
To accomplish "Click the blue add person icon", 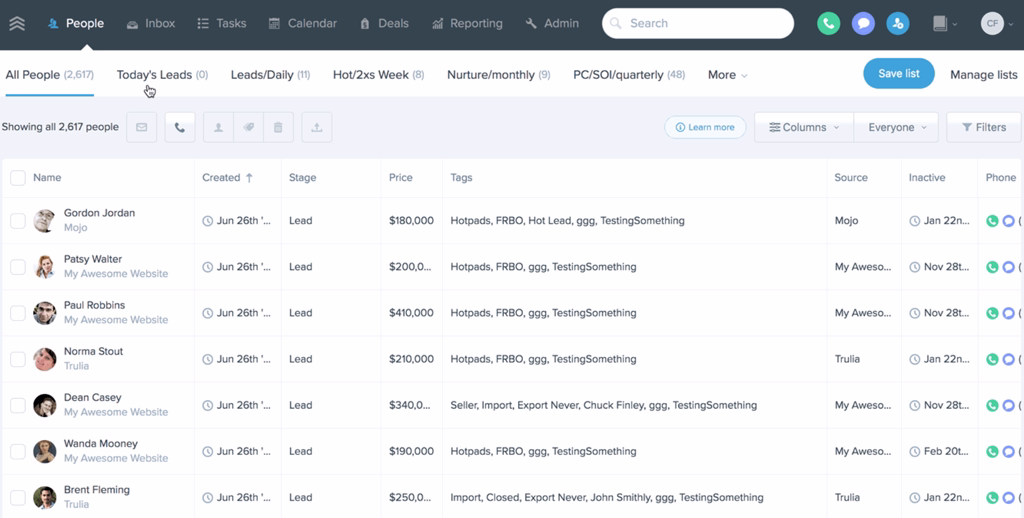I will [x=898, y=23].
